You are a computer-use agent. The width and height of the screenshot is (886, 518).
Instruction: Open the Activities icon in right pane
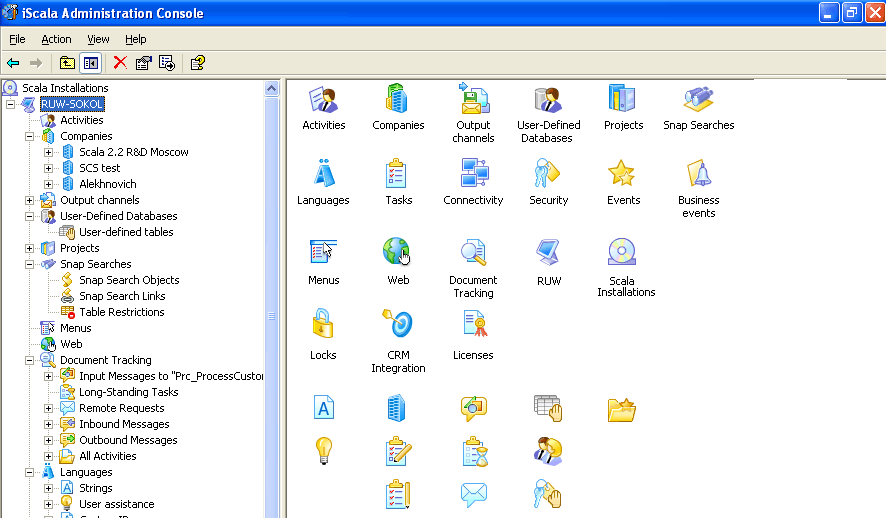[x=323, y=101]
